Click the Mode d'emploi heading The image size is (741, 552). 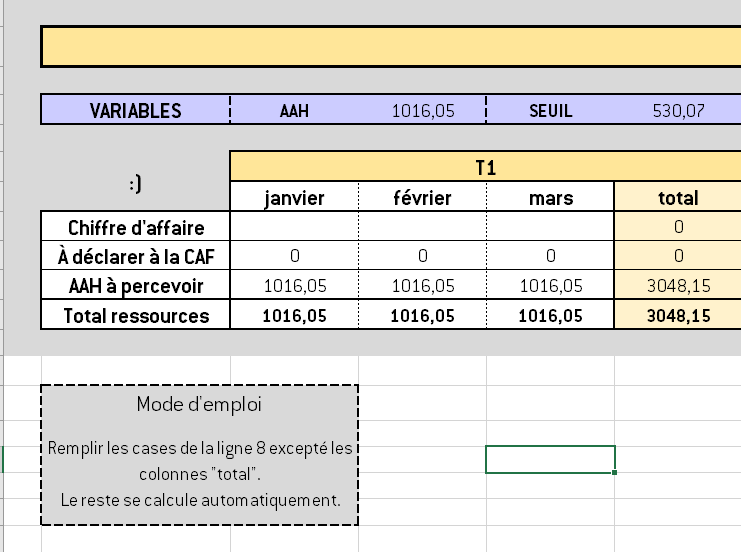coord(199,405)
